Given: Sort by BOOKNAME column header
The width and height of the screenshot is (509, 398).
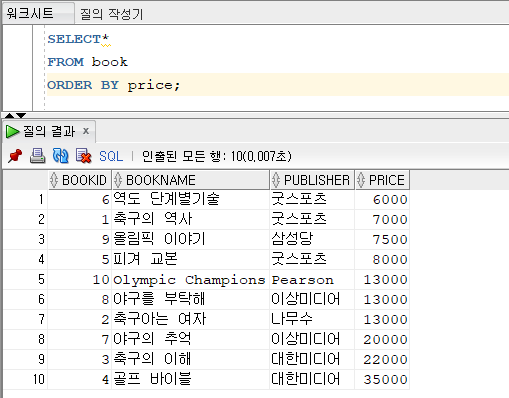Looking at the screenshot, I should 190,180.
